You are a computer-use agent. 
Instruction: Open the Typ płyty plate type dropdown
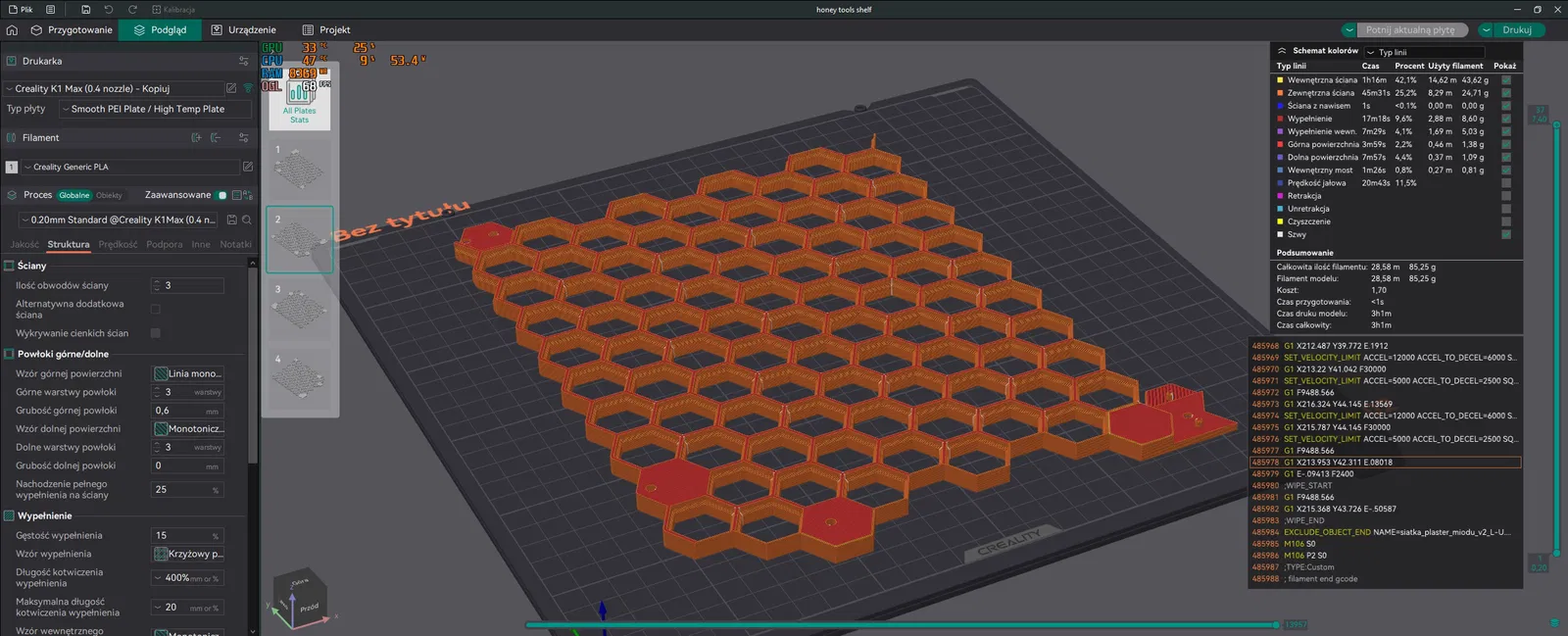coord(154,109)
